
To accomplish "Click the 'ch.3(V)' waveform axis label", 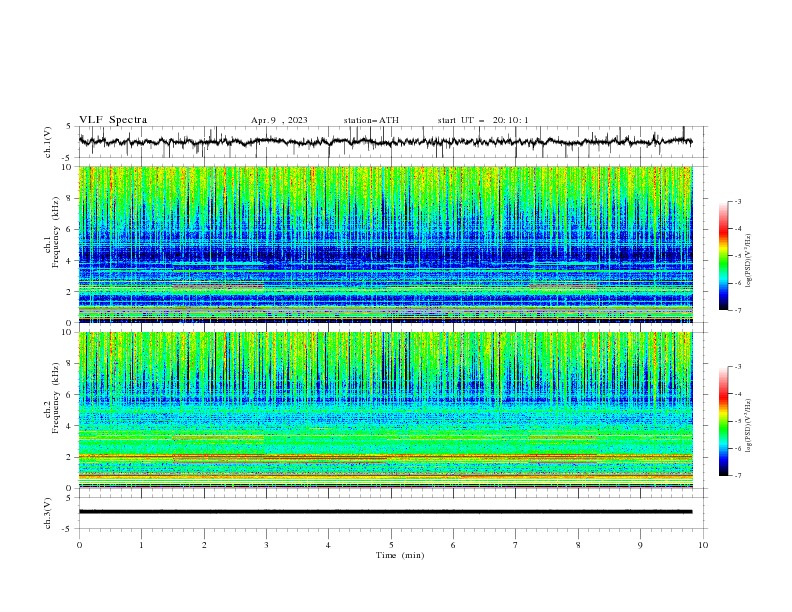I will click(48, 513).
